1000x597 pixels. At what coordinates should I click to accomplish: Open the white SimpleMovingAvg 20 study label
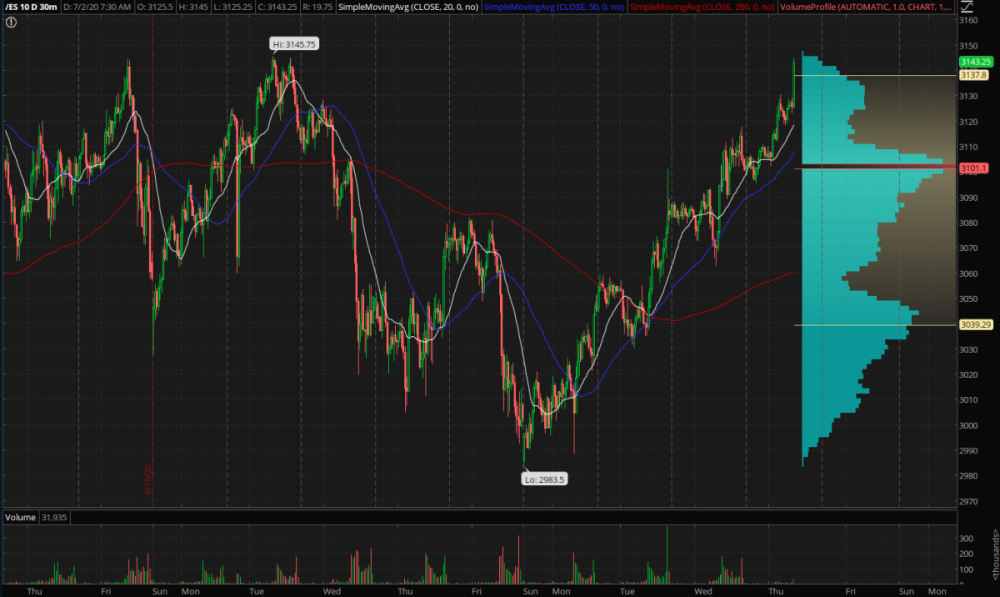tap(410, 6)
